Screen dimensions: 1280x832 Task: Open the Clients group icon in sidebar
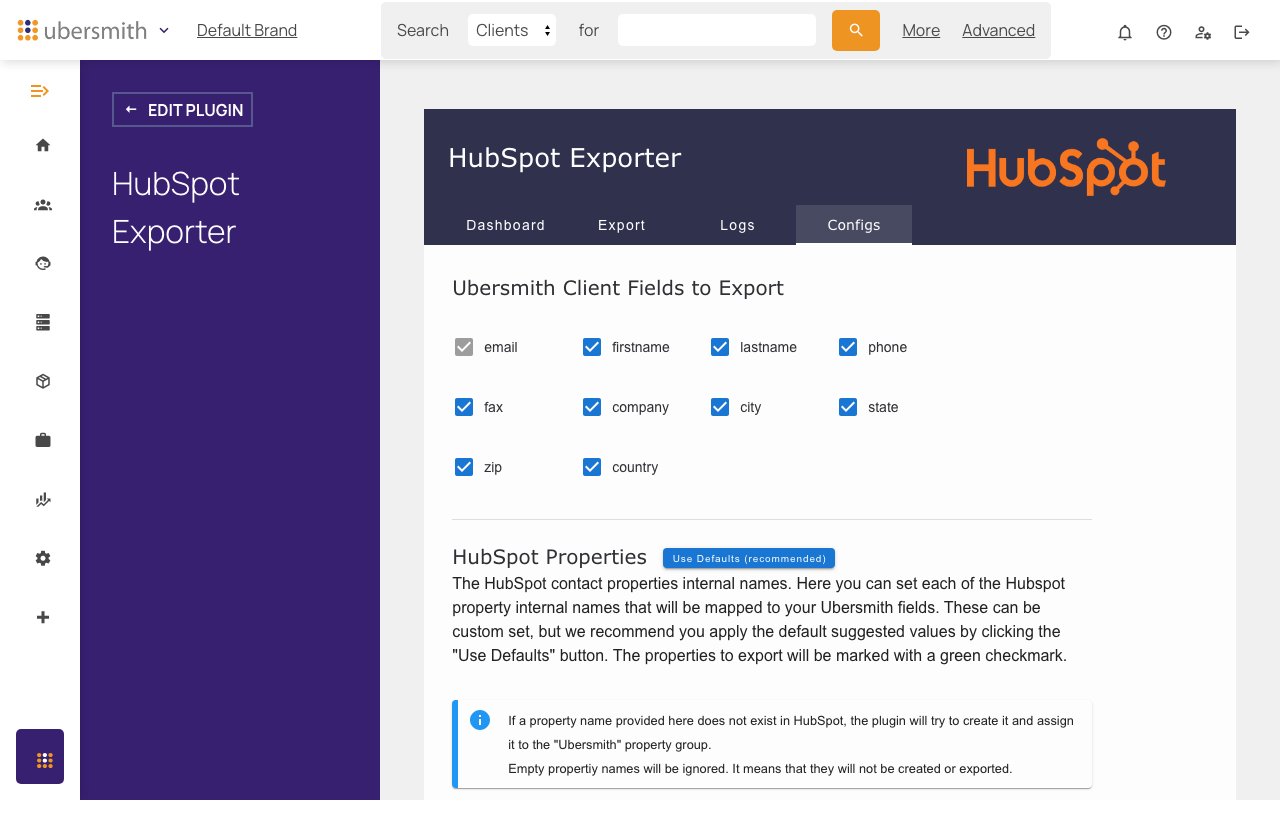[42, 205]
